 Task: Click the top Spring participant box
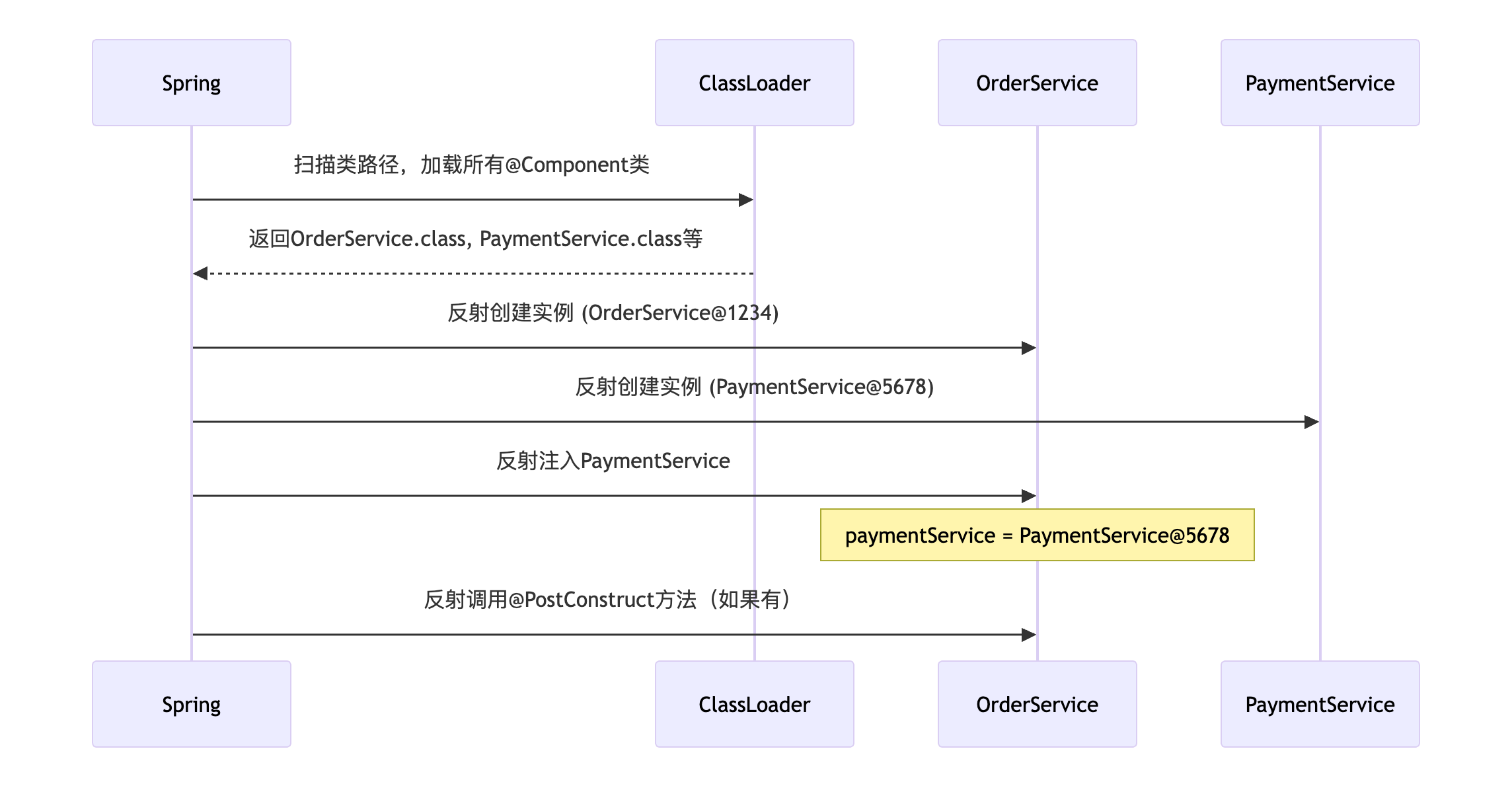point(192,83)
